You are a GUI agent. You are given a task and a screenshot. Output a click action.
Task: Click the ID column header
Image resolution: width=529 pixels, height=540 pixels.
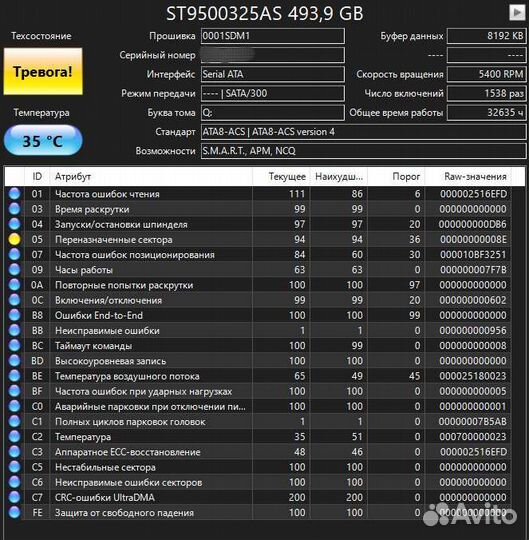point(37,177)
